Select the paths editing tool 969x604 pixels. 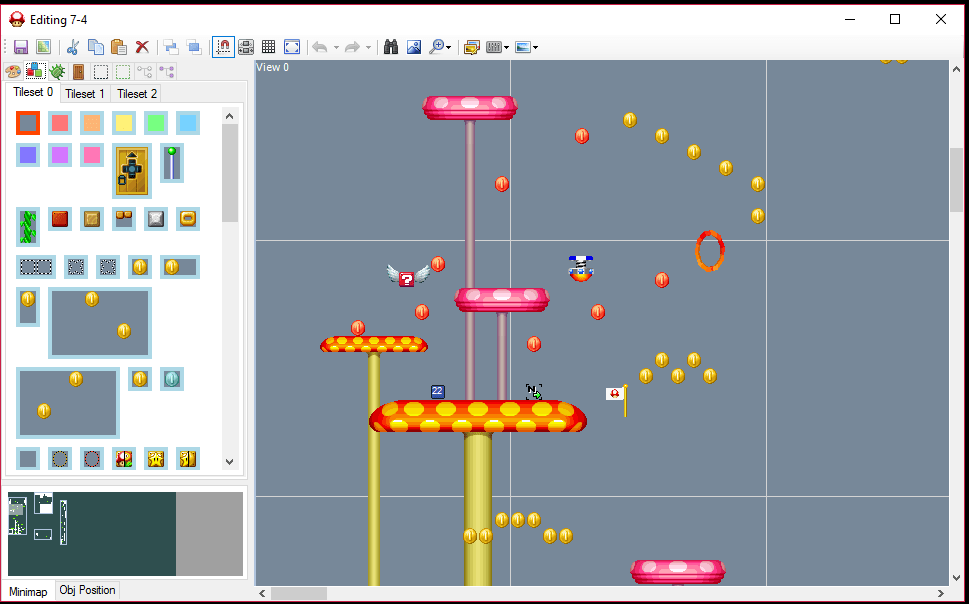[x=146, y=71]
